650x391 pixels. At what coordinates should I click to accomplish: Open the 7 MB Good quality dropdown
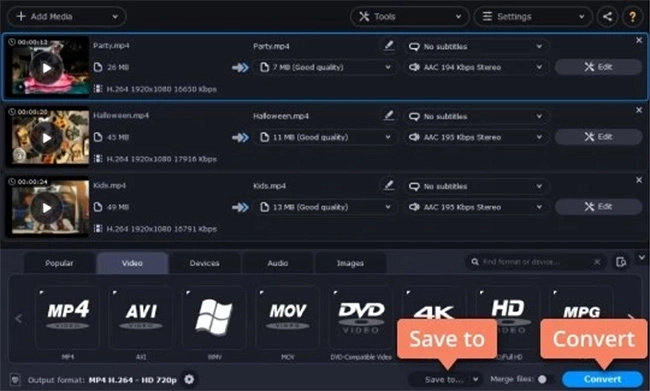325,67
